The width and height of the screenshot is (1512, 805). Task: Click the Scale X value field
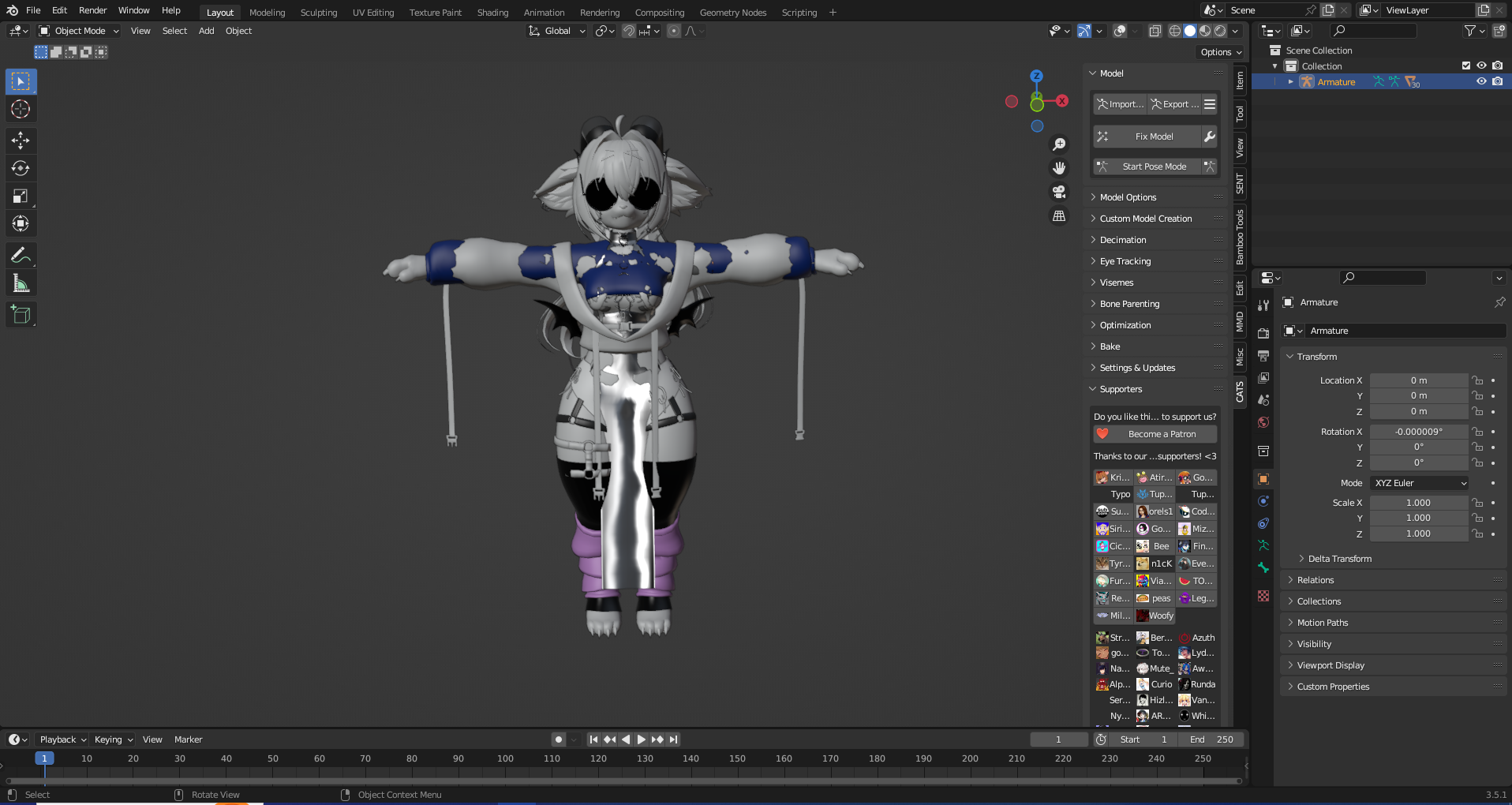coord(1418,503)
